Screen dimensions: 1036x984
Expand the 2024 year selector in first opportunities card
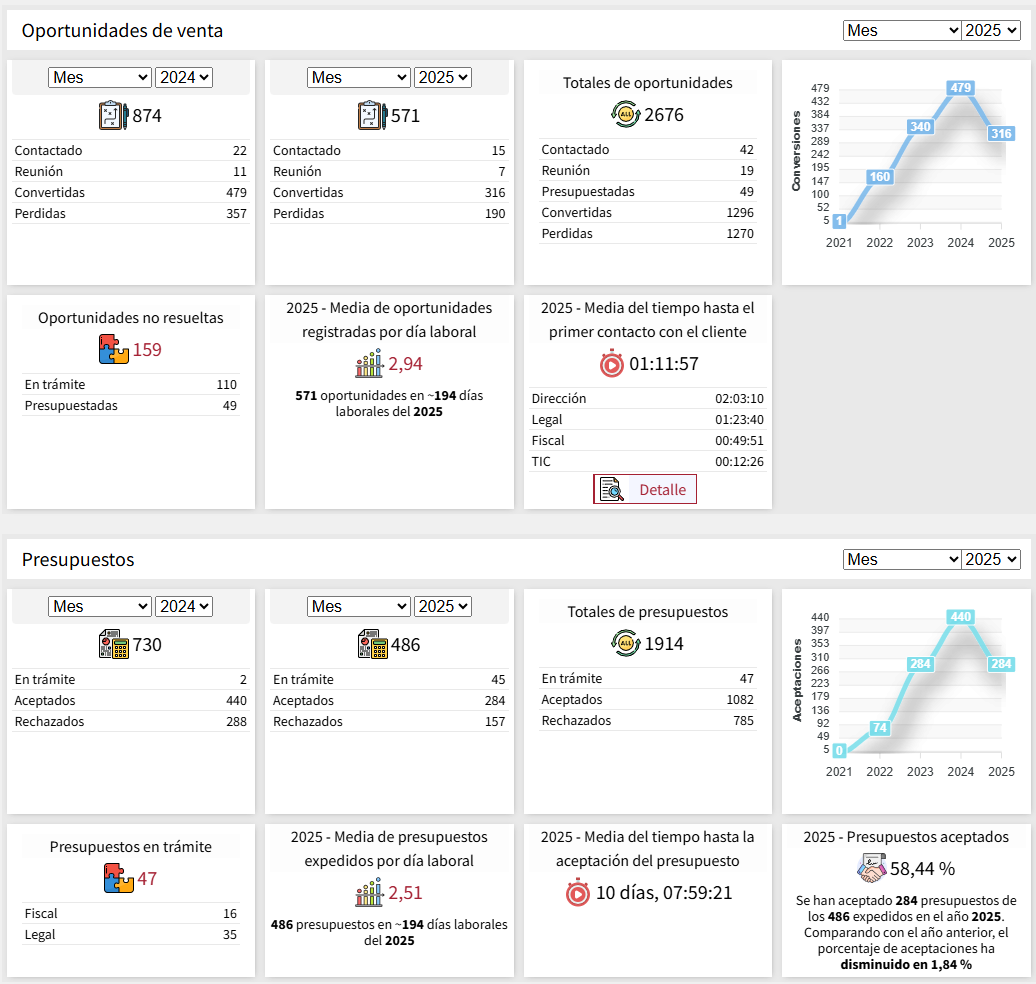click(x=184, y=77)
